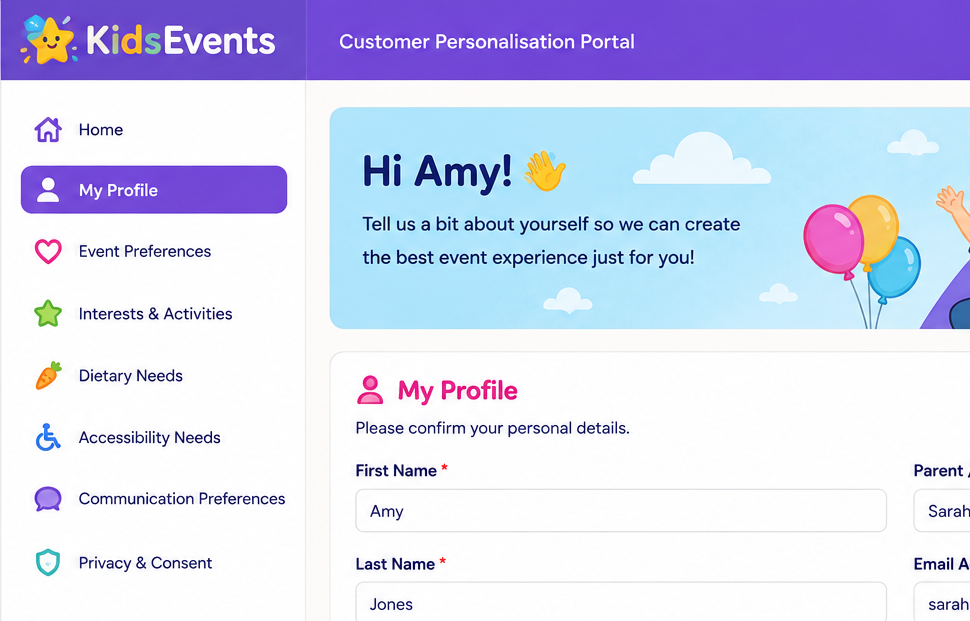Click the Accessibility Needs wheelchair icon
The height and width of the screenshot is (621, 970).
(48, 437)
